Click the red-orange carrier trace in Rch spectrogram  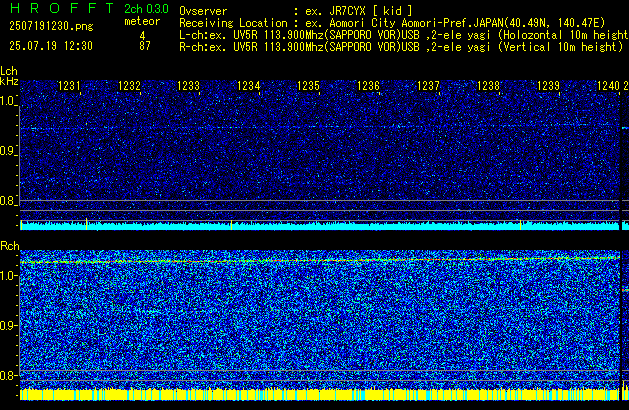320,260
